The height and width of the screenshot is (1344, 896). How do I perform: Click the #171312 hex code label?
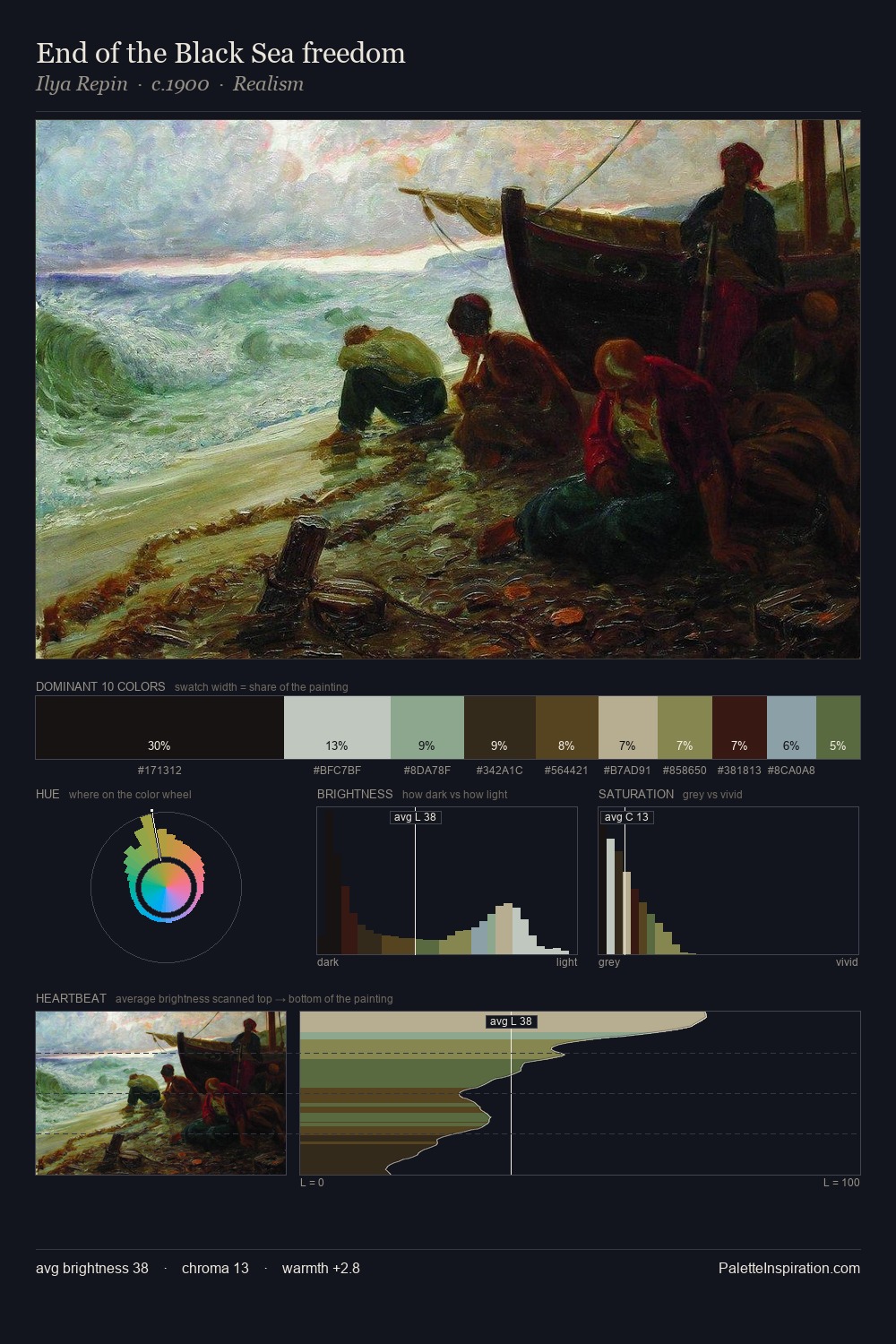pos(159,771)
